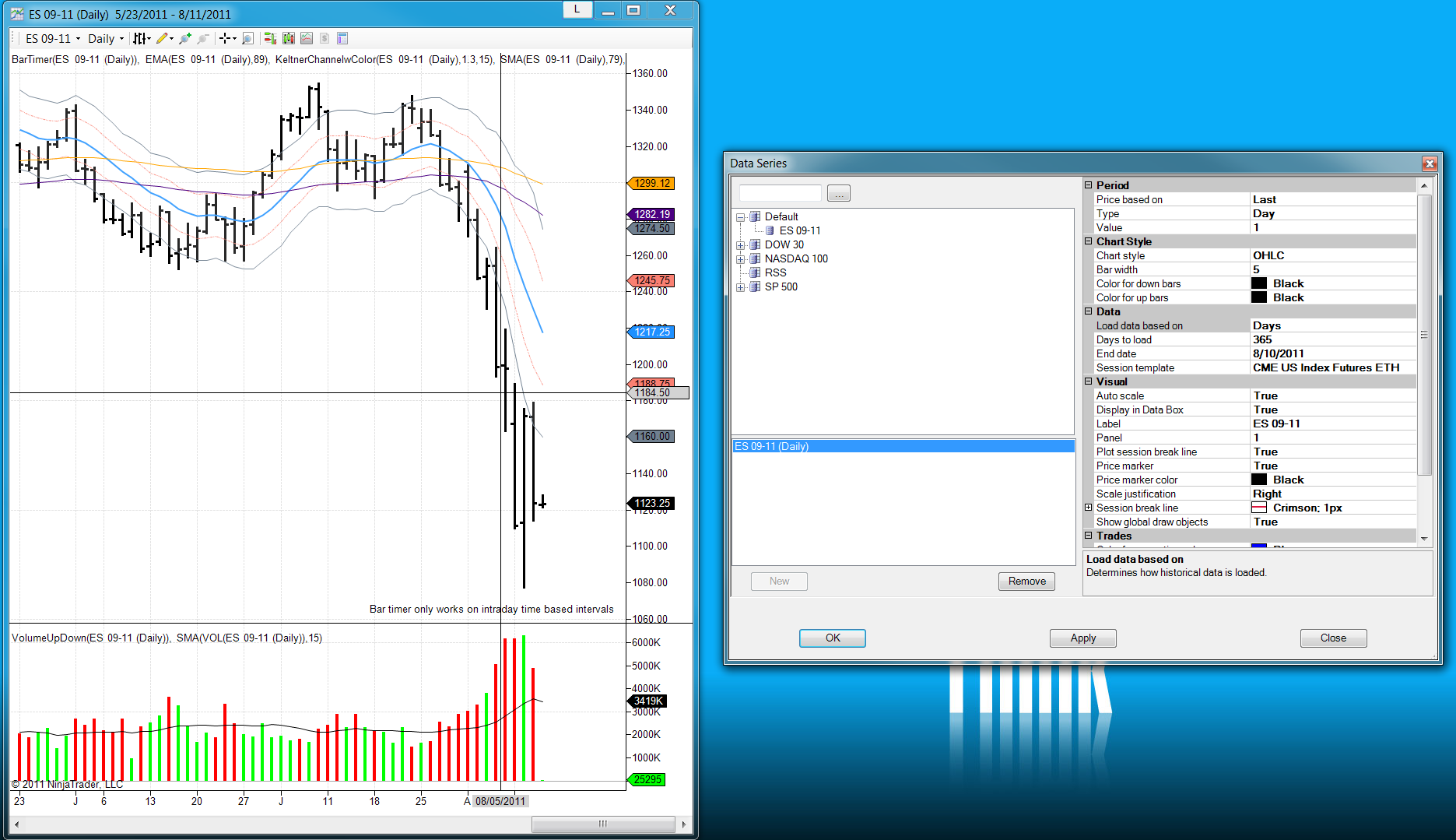Click the property grid scroll up arrow
The image size is (1456, 840).
click(1424, 185)
